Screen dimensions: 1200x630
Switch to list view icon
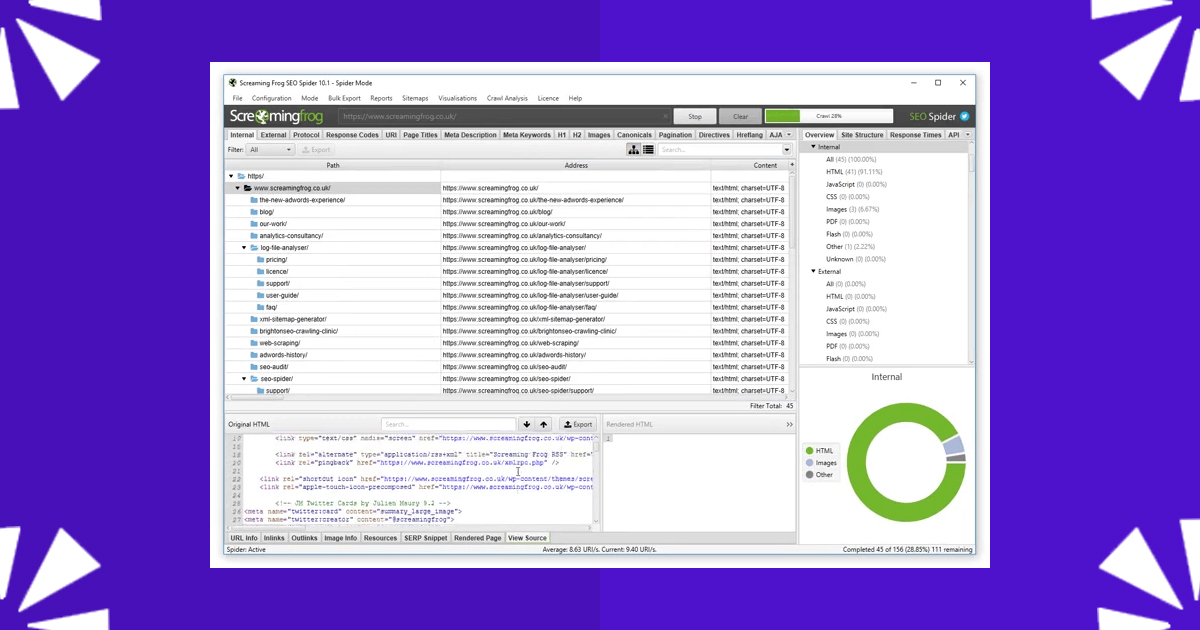coord(648,150)
